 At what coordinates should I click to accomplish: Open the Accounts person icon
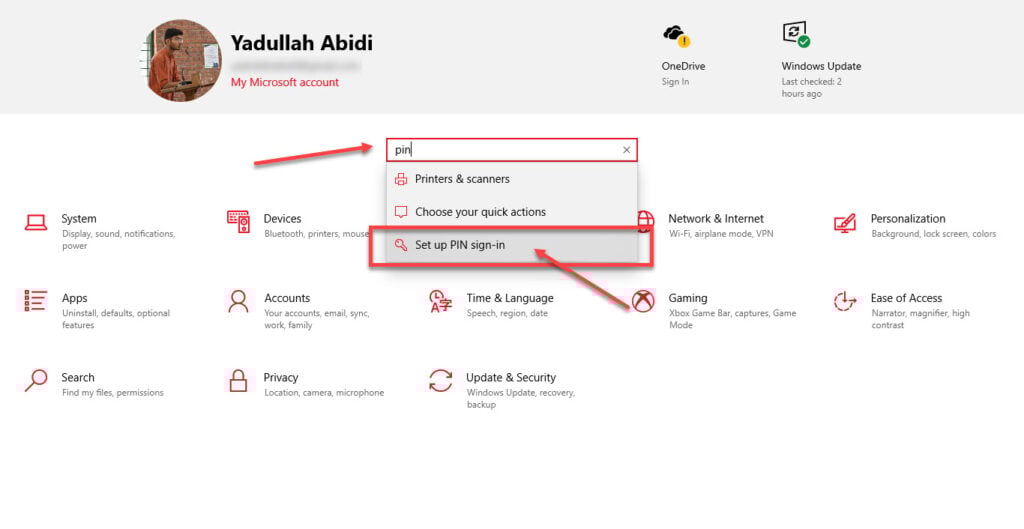click(238, 301)
